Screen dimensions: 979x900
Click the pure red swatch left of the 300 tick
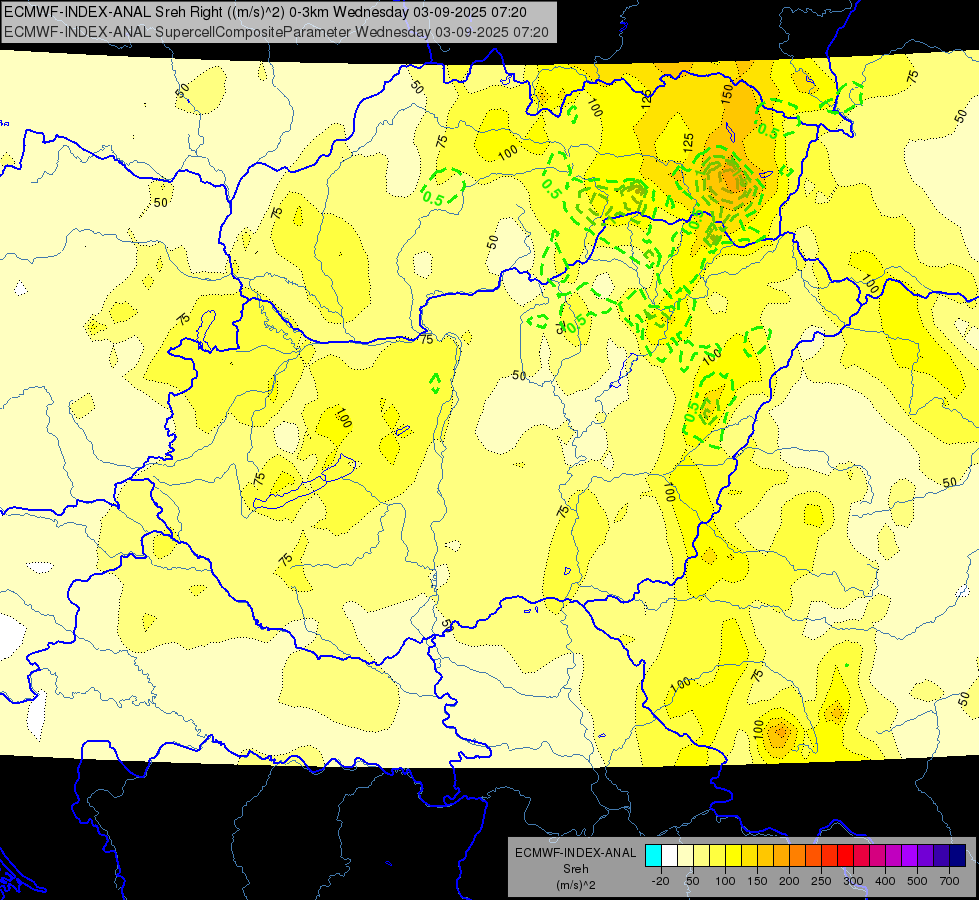pos(846,855)
